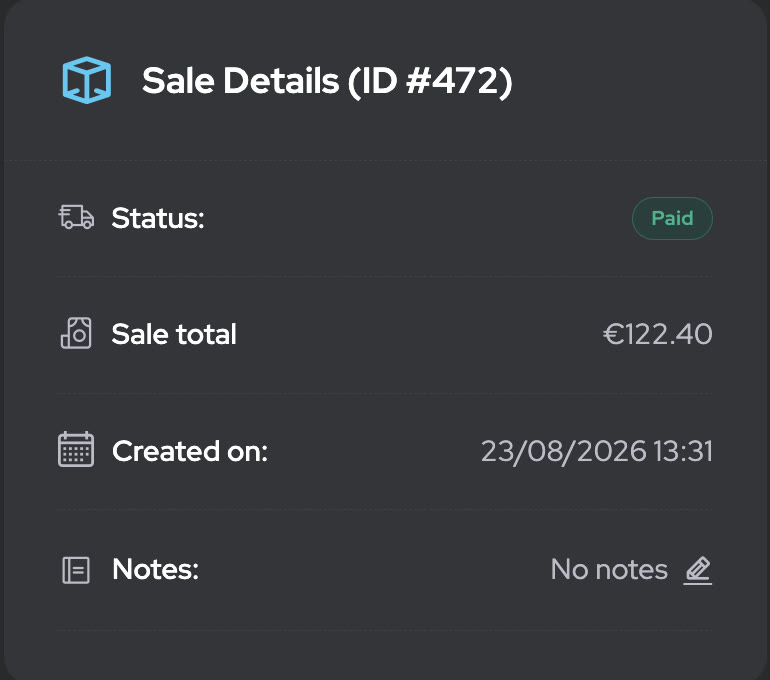Click the Sale total label
This screenshot has width=770, height=680.
(x=174, y=334)
